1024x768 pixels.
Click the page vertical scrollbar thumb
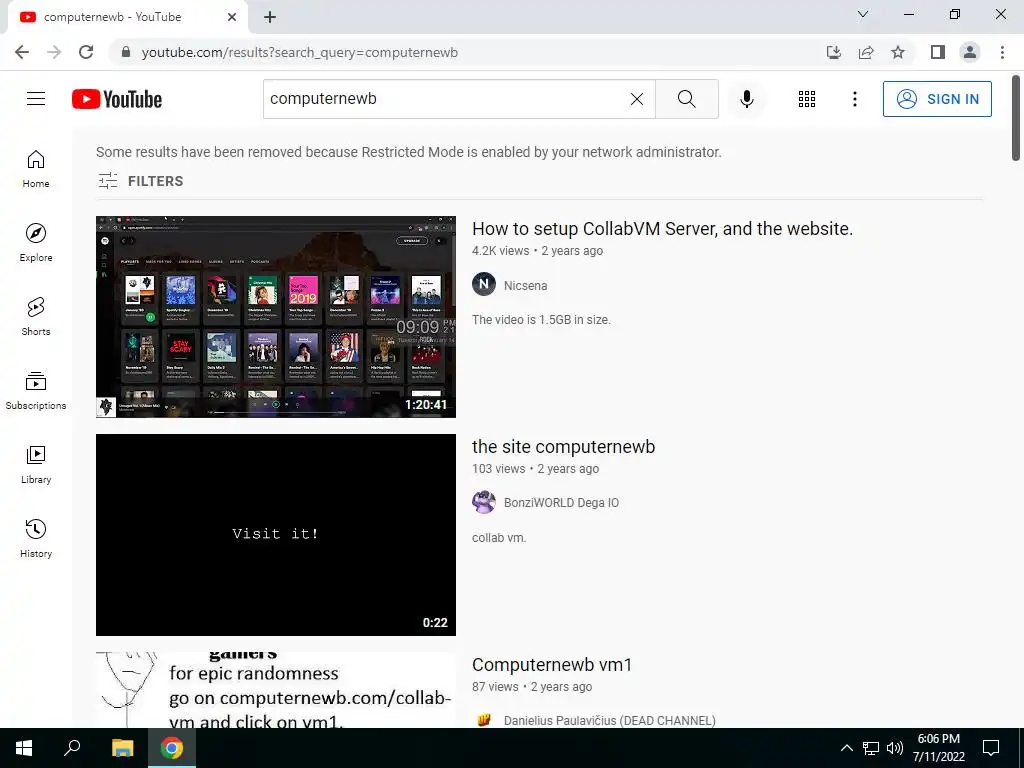1016,118
